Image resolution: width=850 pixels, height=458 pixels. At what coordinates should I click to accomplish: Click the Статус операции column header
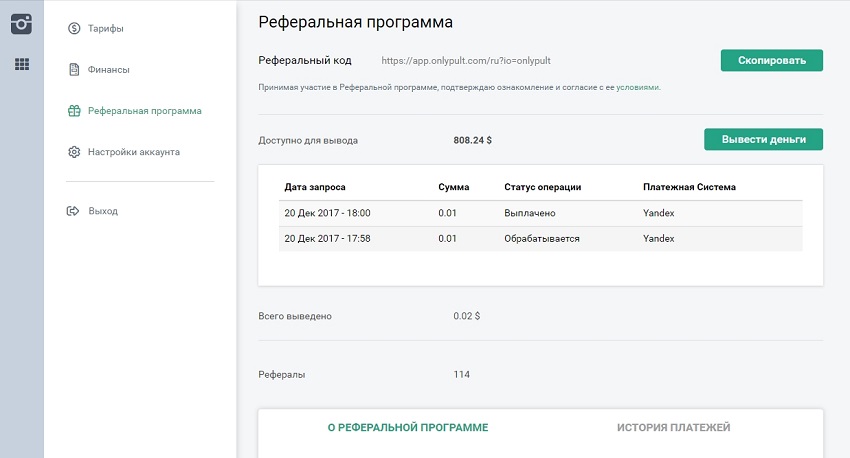pyautogui.click(x=543, y=187)
